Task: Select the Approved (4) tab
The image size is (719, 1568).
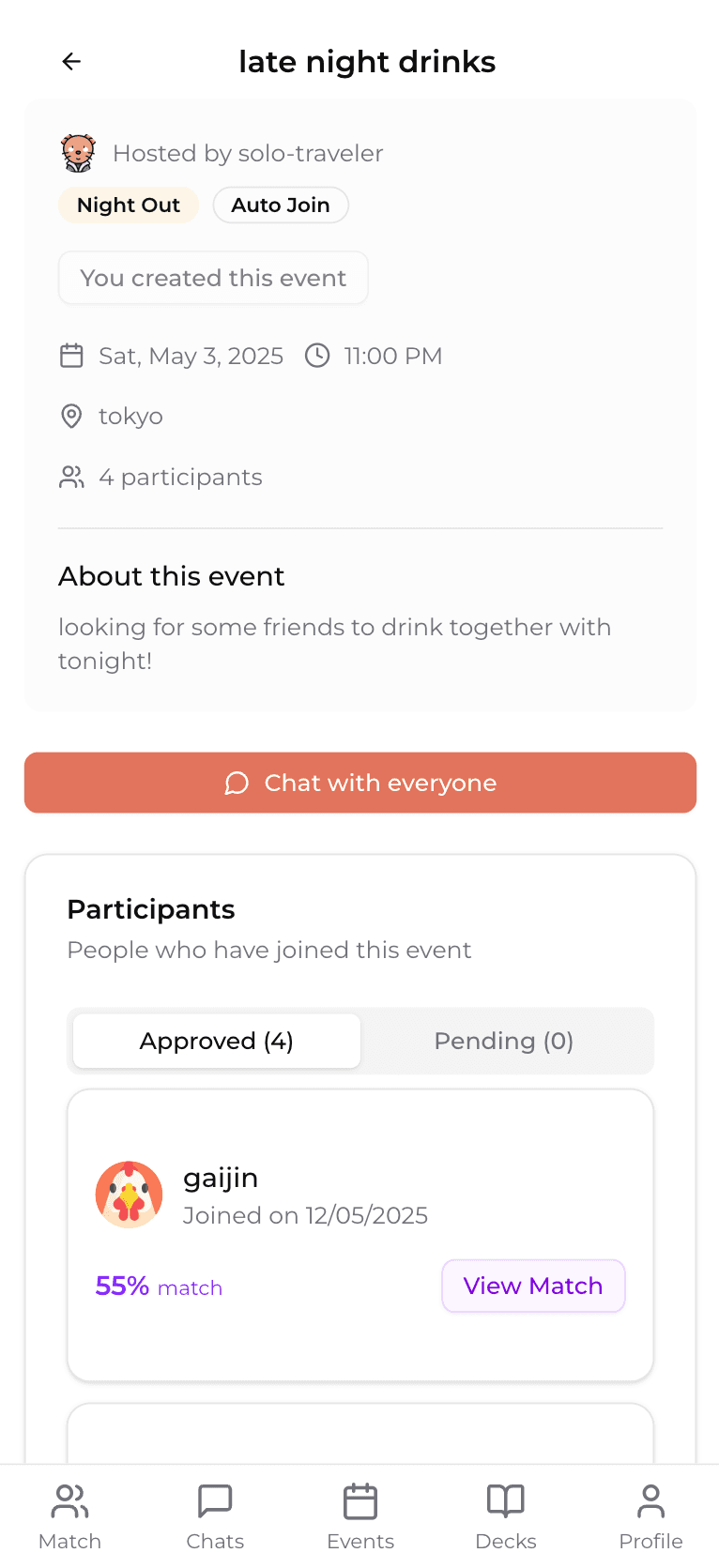Action: click(x=216, y=1041)
